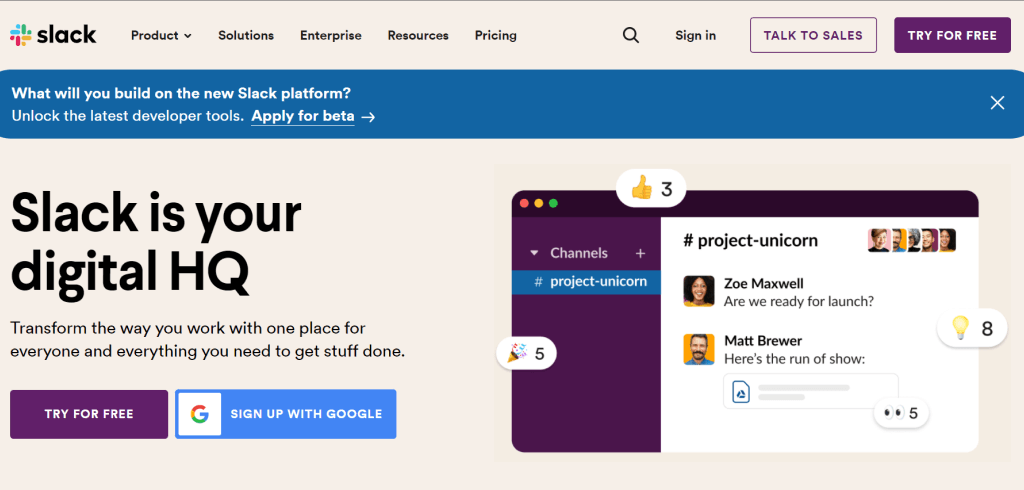Click the thumbs up reaction bubble
Viewport: 1024px width, 490px height.
651,189
